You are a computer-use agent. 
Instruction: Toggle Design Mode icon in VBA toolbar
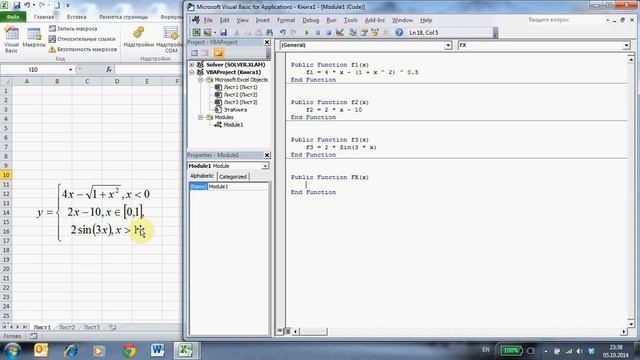click(x=340, y=32)
